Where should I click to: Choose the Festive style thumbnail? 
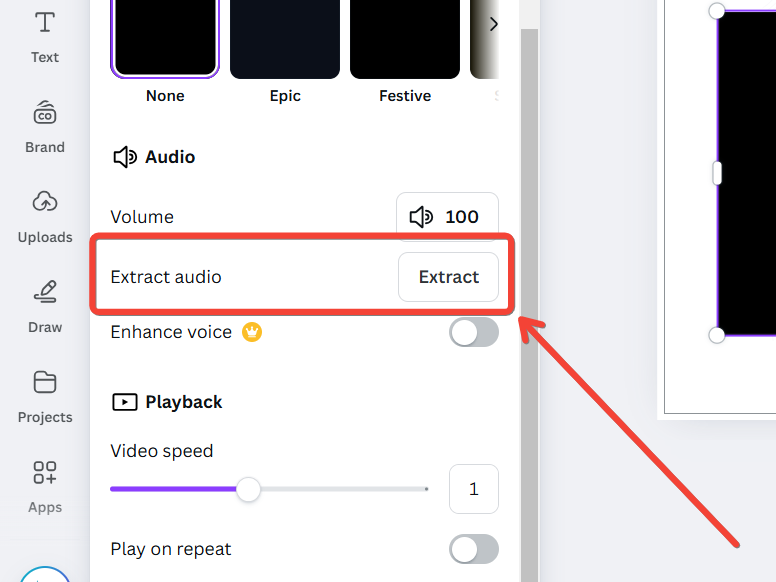pyautogui.click(x=405, y=38)
